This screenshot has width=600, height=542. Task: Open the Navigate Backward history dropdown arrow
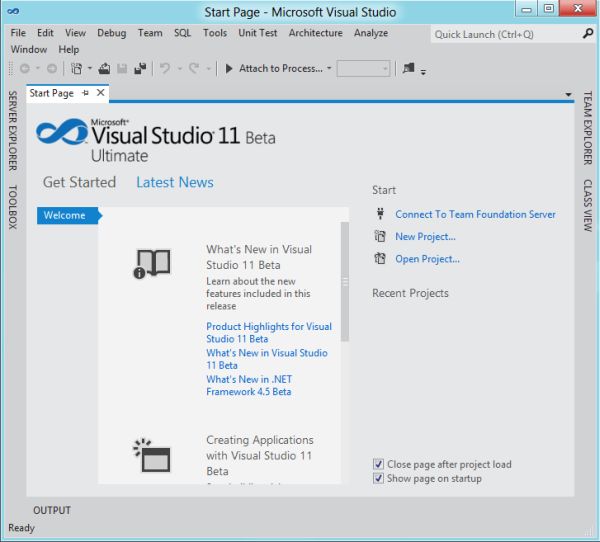click(x=38, y=69)
